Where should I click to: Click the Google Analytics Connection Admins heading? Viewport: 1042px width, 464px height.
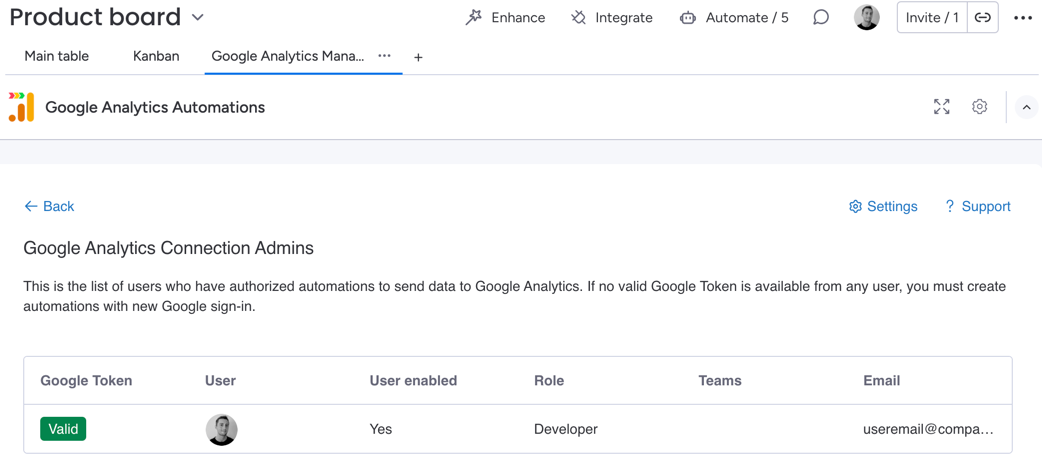[x=169, y=249]
